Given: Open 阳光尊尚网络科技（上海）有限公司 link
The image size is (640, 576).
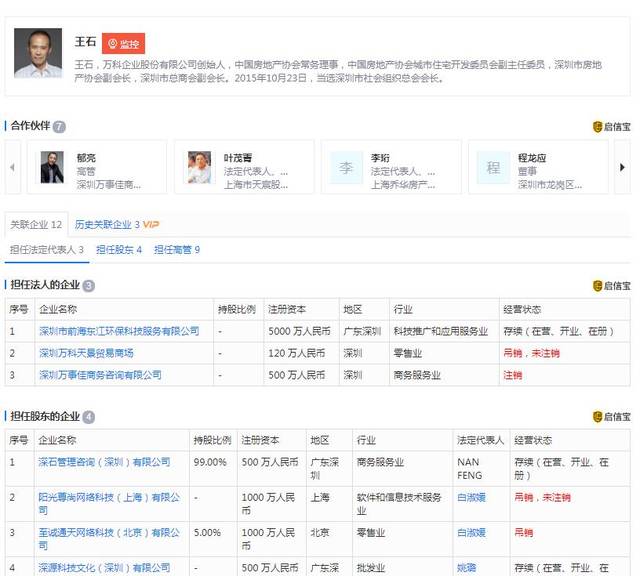Looking at the screenshot, I should tap(109, 504).
